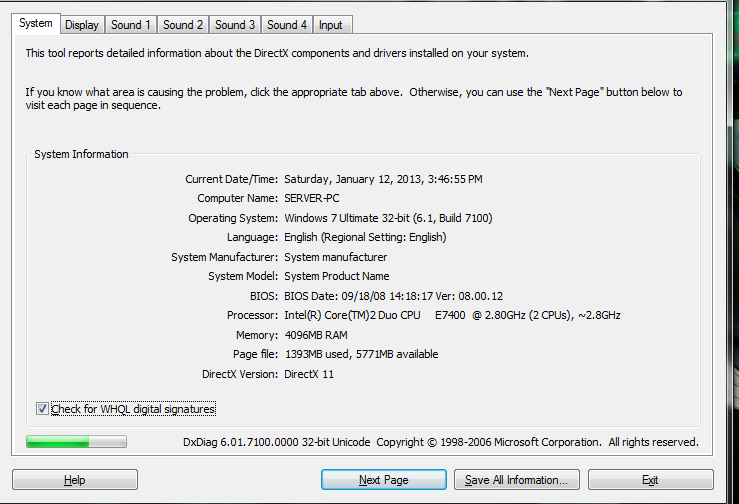Viewport: 739px width, 504px height.
Task: Open the Sound 3 tab
Action: [235, 25]
